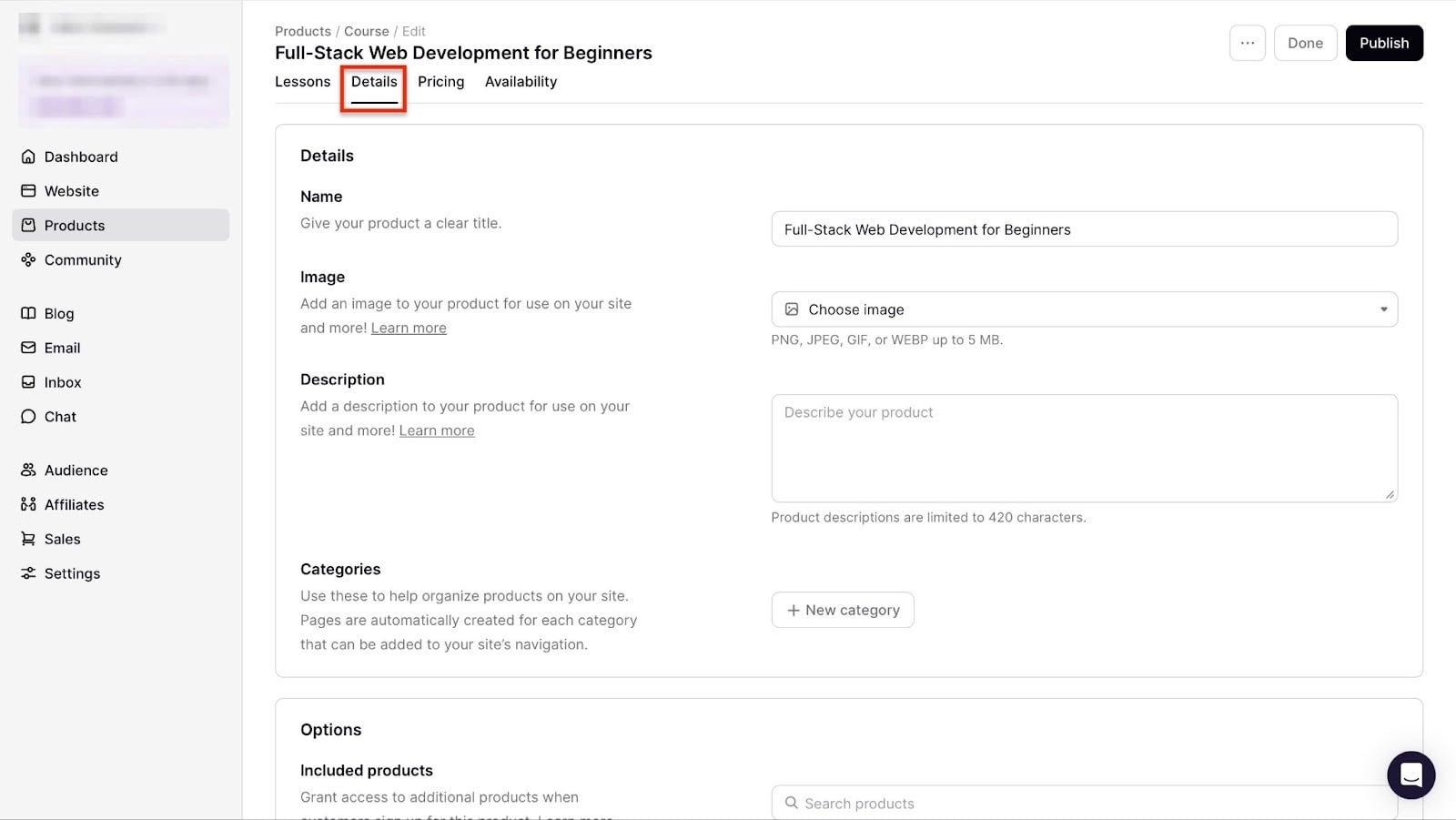Go to the Lessons tab

302,82
